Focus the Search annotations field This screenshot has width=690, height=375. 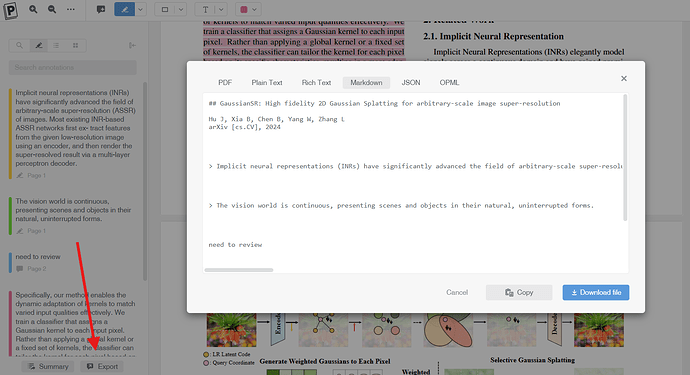click(73, 67)
